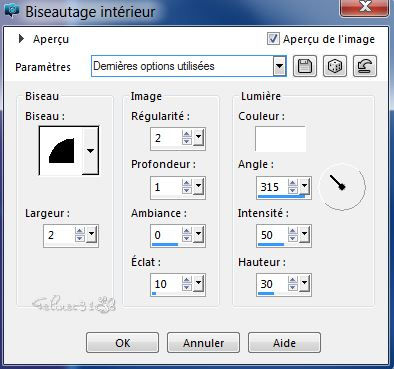The image size is (394, 369).
Task: Click the Hauteur value field
Action: [272, 284]
